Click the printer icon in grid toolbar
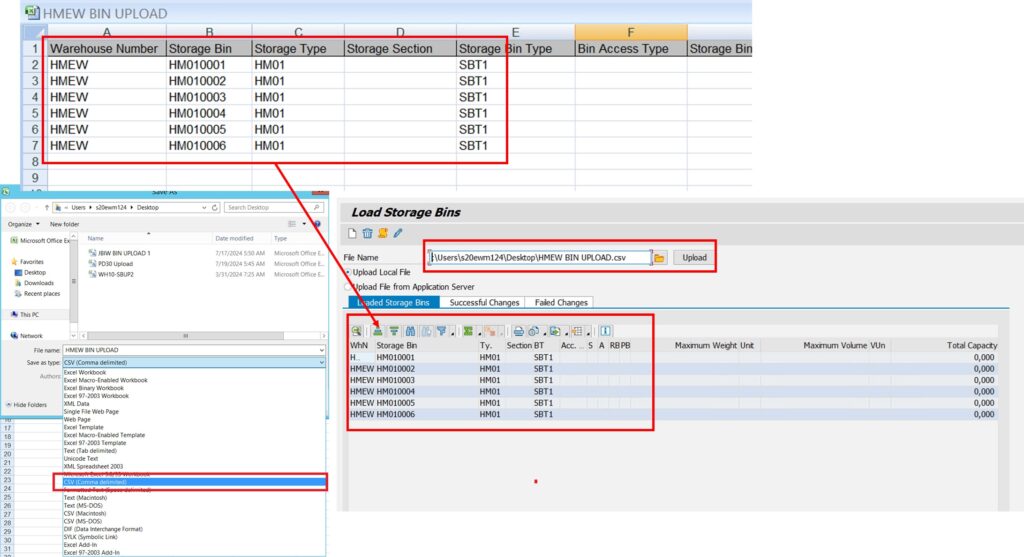The width and height of the screenshot is (1024, 557). [x=519, y=331]
